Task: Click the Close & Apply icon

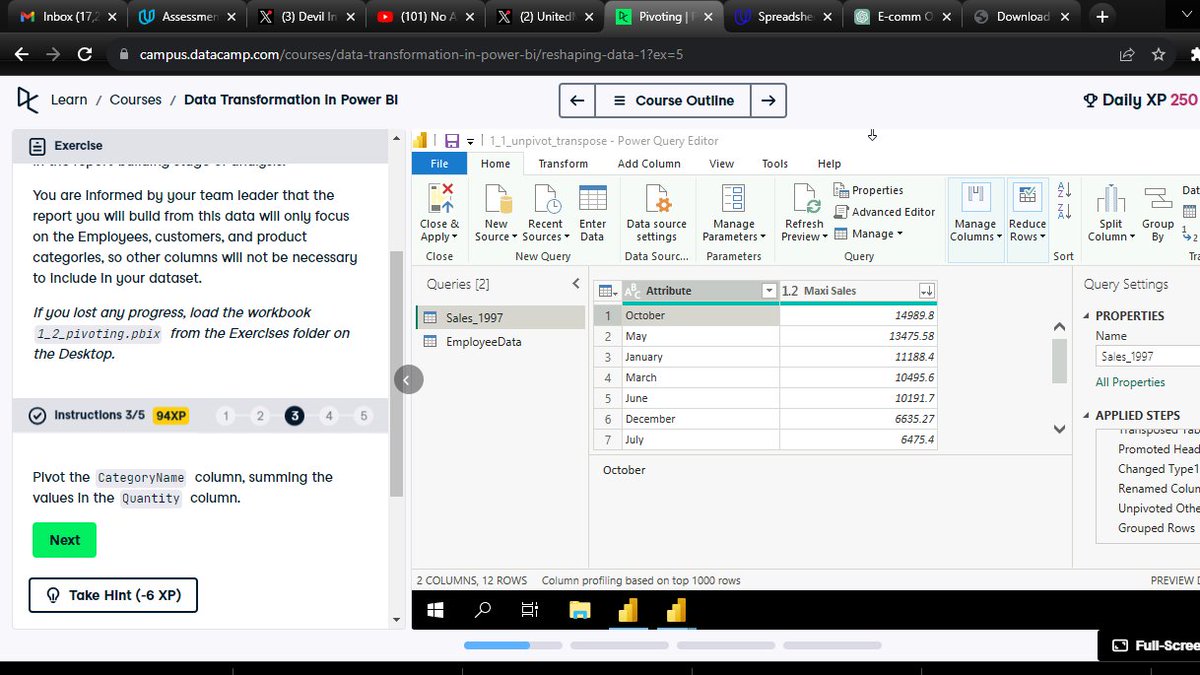Action: click(x=440, y=199)
